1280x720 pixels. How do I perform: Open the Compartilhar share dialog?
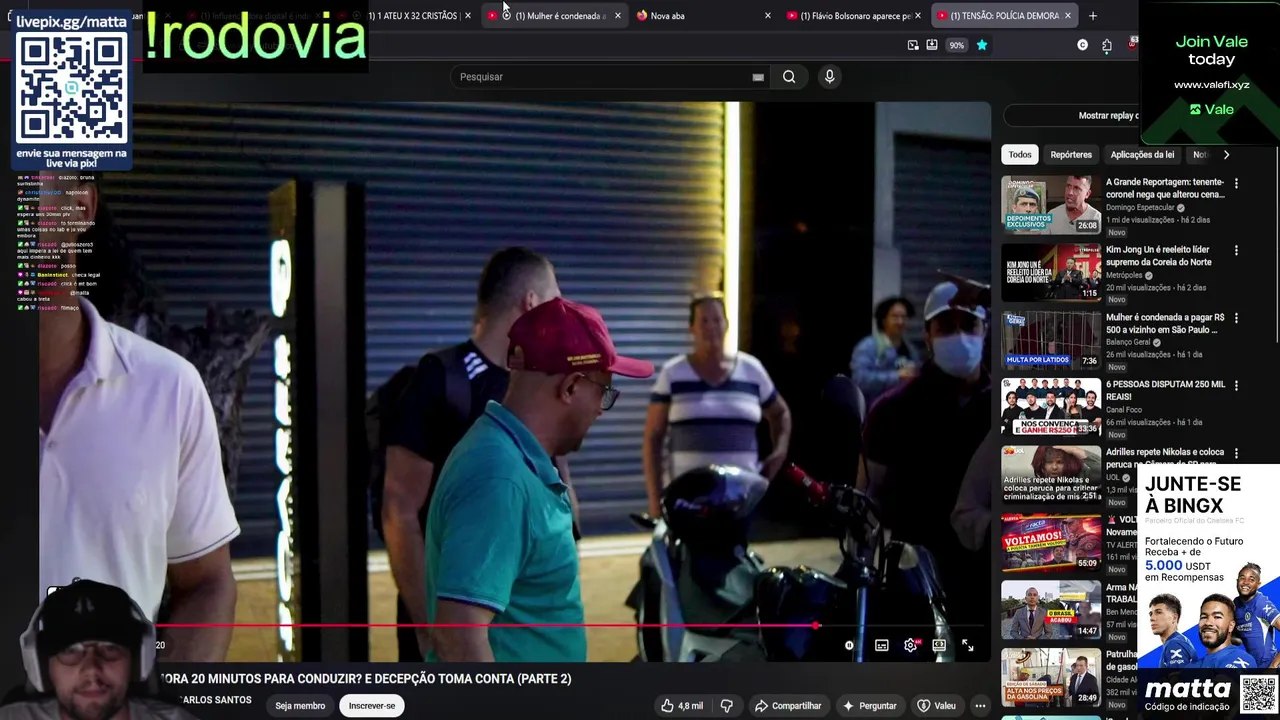tap(788, 706)
